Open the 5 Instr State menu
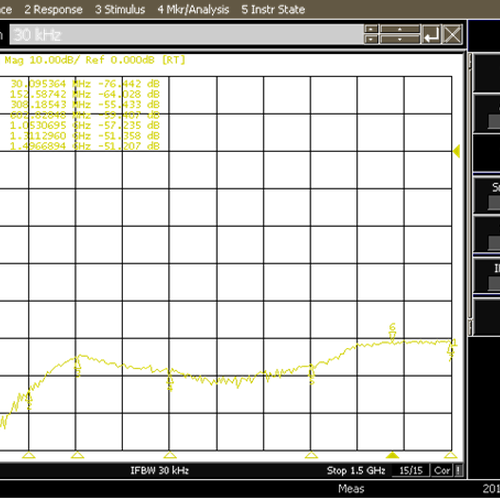Image resolution: width=500 pixels, height=500 pixels. click(273, 9)
